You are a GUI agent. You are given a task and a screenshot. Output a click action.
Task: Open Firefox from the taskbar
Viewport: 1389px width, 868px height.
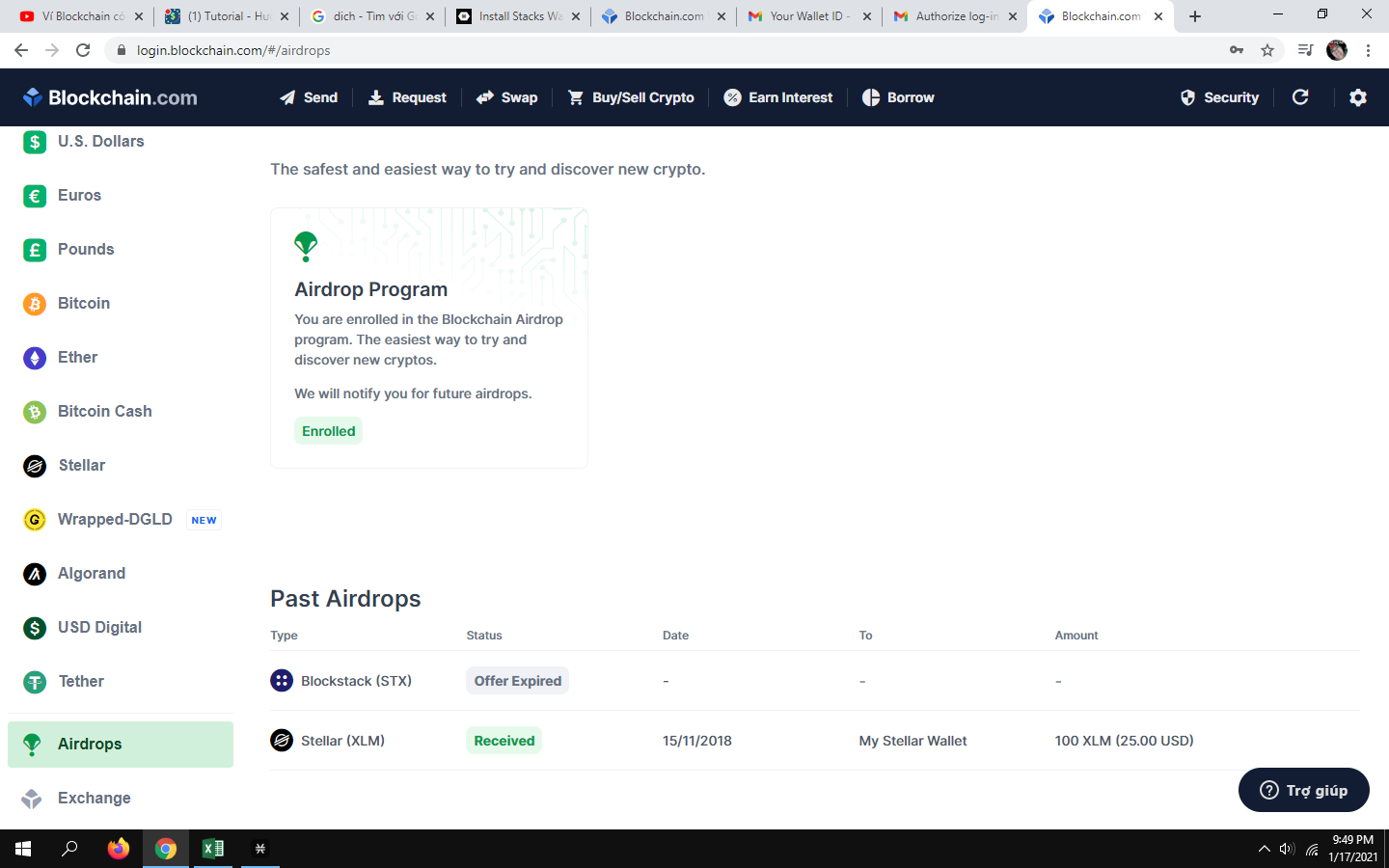119,849
